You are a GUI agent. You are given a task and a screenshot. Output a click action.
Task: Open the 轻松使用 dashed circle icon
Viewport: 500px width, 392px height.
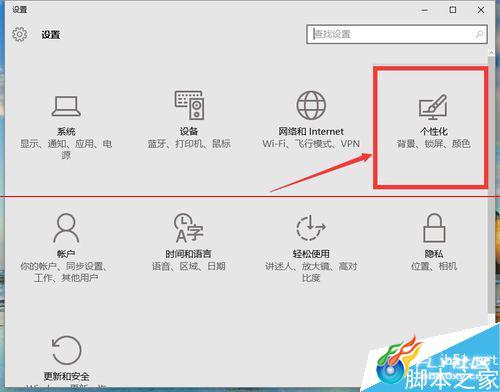(311, 228)
